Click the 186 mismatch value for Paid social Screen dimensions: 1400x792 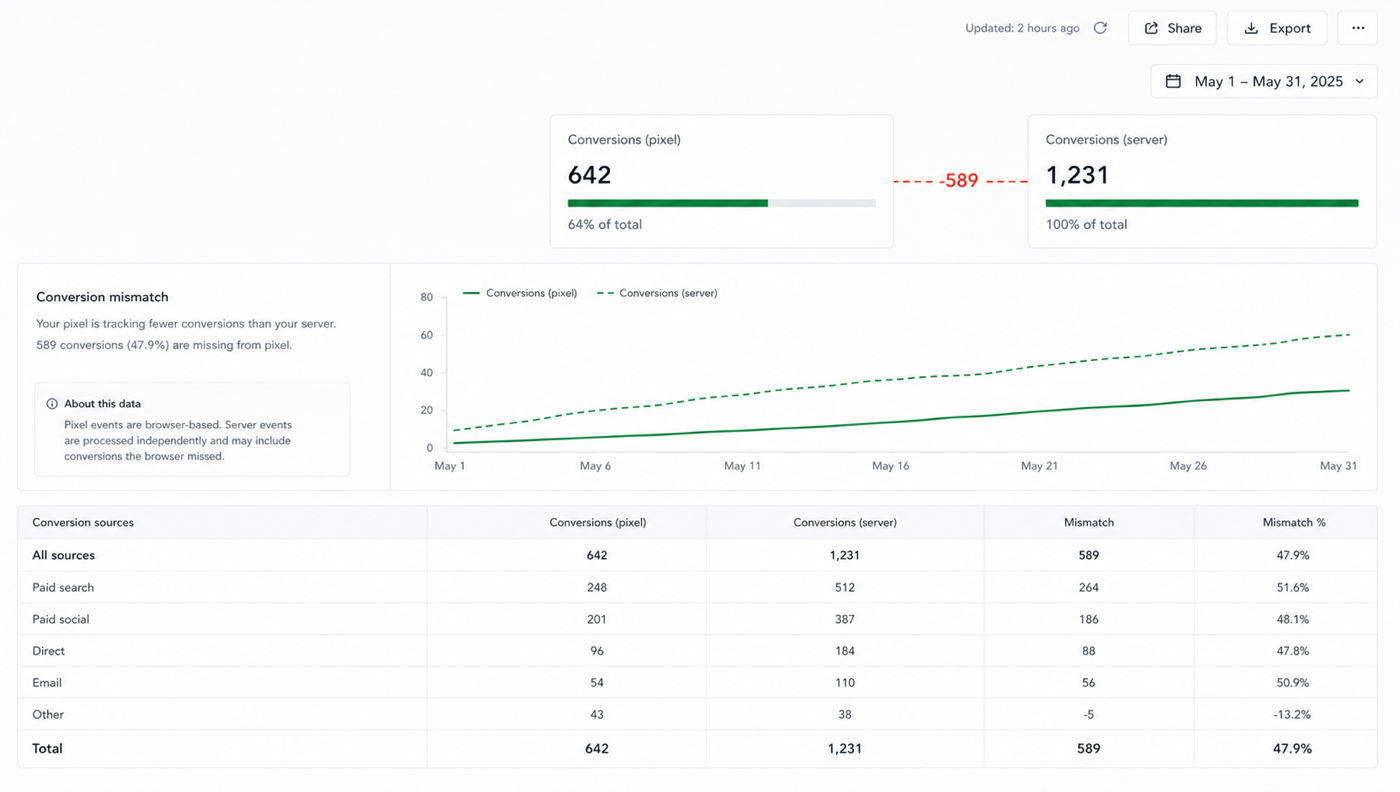tap(1089, 619)
